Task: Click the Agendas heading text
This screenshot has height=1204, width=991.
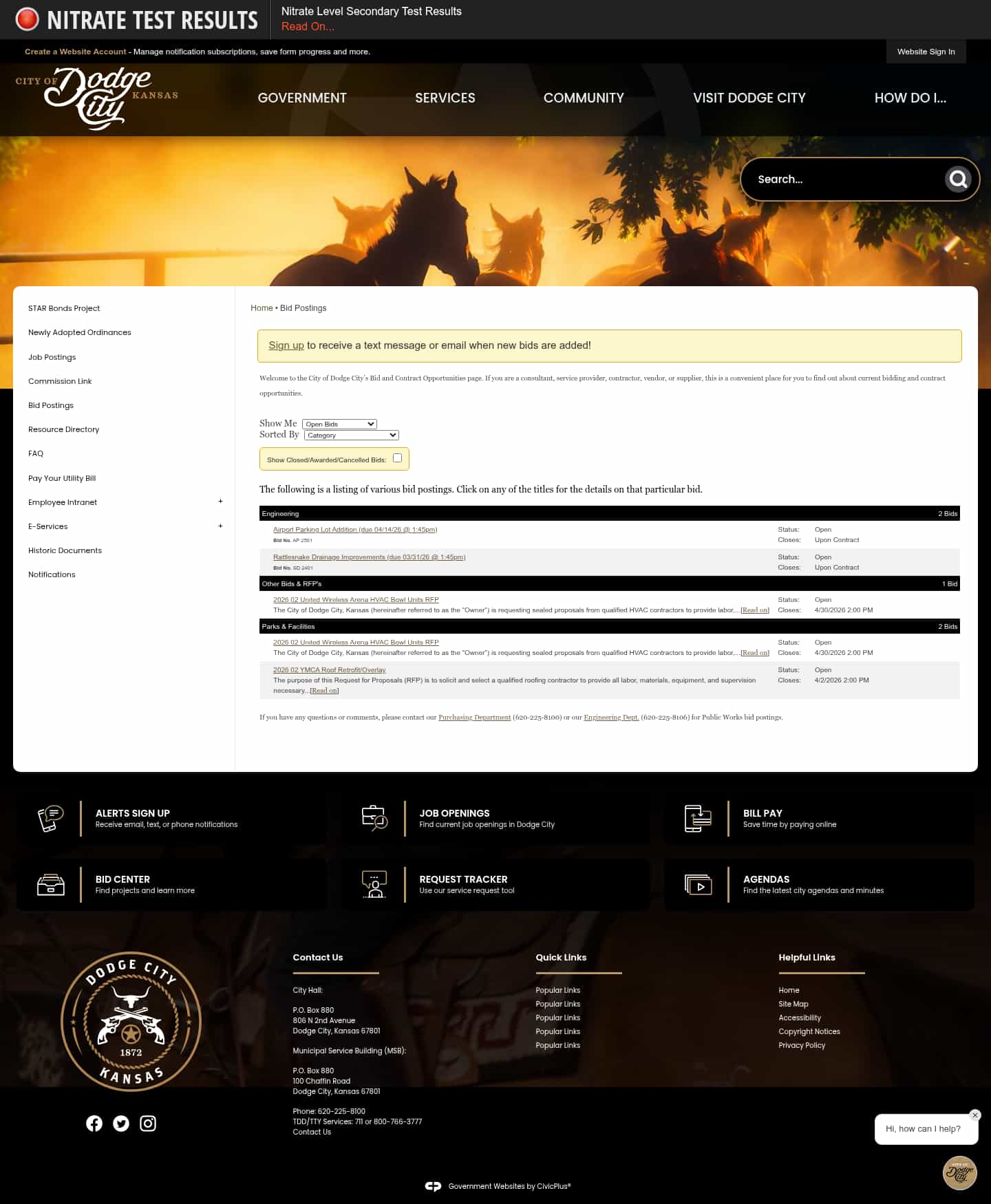Action: pyautogui.click(x=766, y=879)
